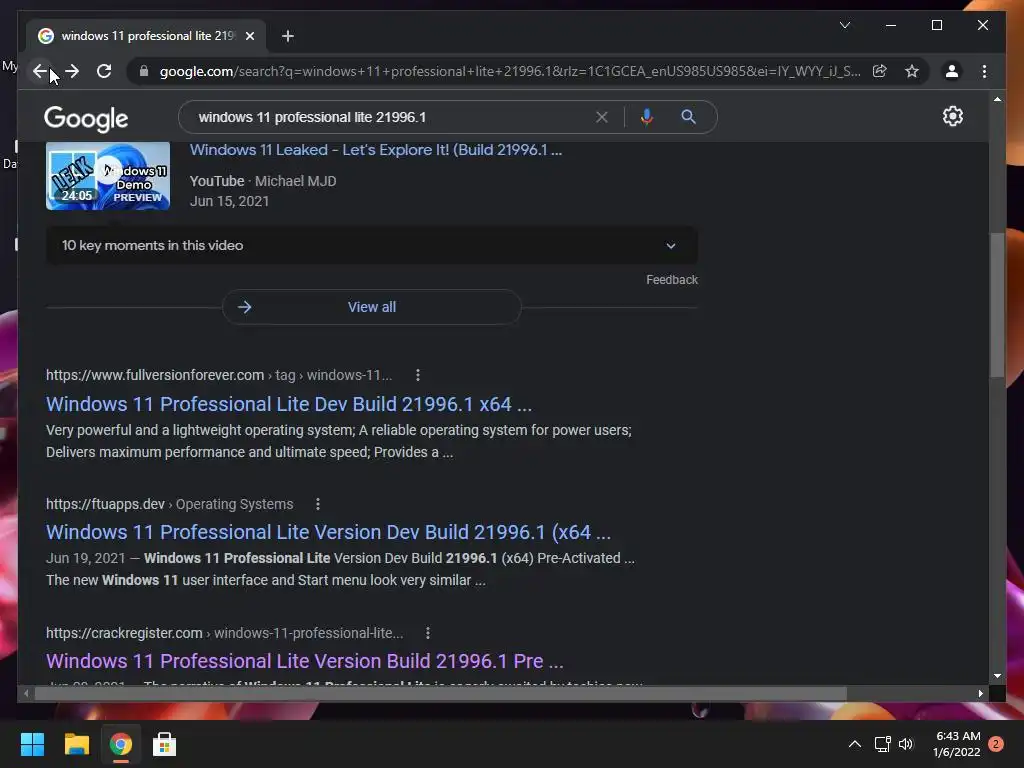This screenshot has width=1024, height=768.
Task: Click the fullversionforever.com URL breadcrumb
Action: (219, 375)
